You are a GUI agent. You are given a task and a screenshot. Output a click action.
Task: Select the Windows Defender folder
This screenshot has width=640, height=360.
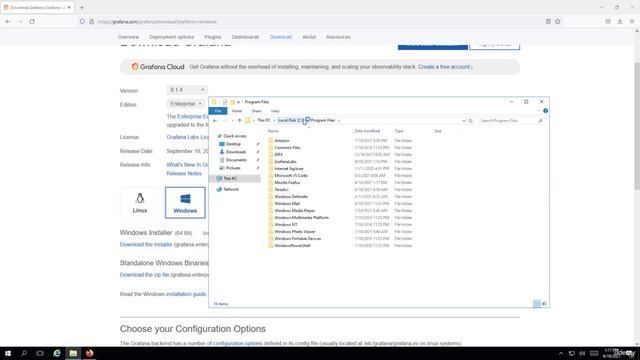tap(291, 197)
